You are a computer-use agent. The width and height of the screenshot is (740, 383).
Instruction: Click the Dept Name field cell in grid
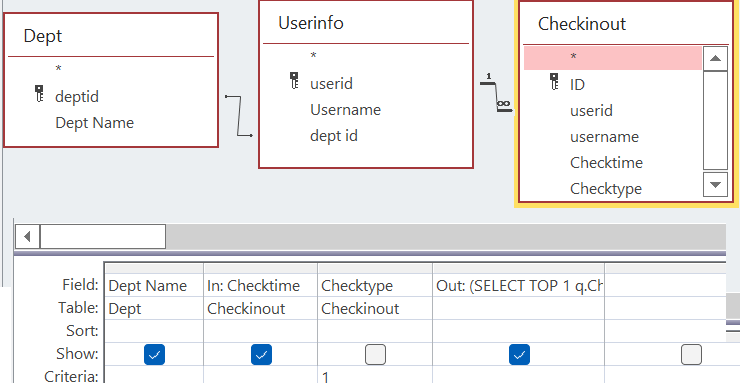[154, 285]
